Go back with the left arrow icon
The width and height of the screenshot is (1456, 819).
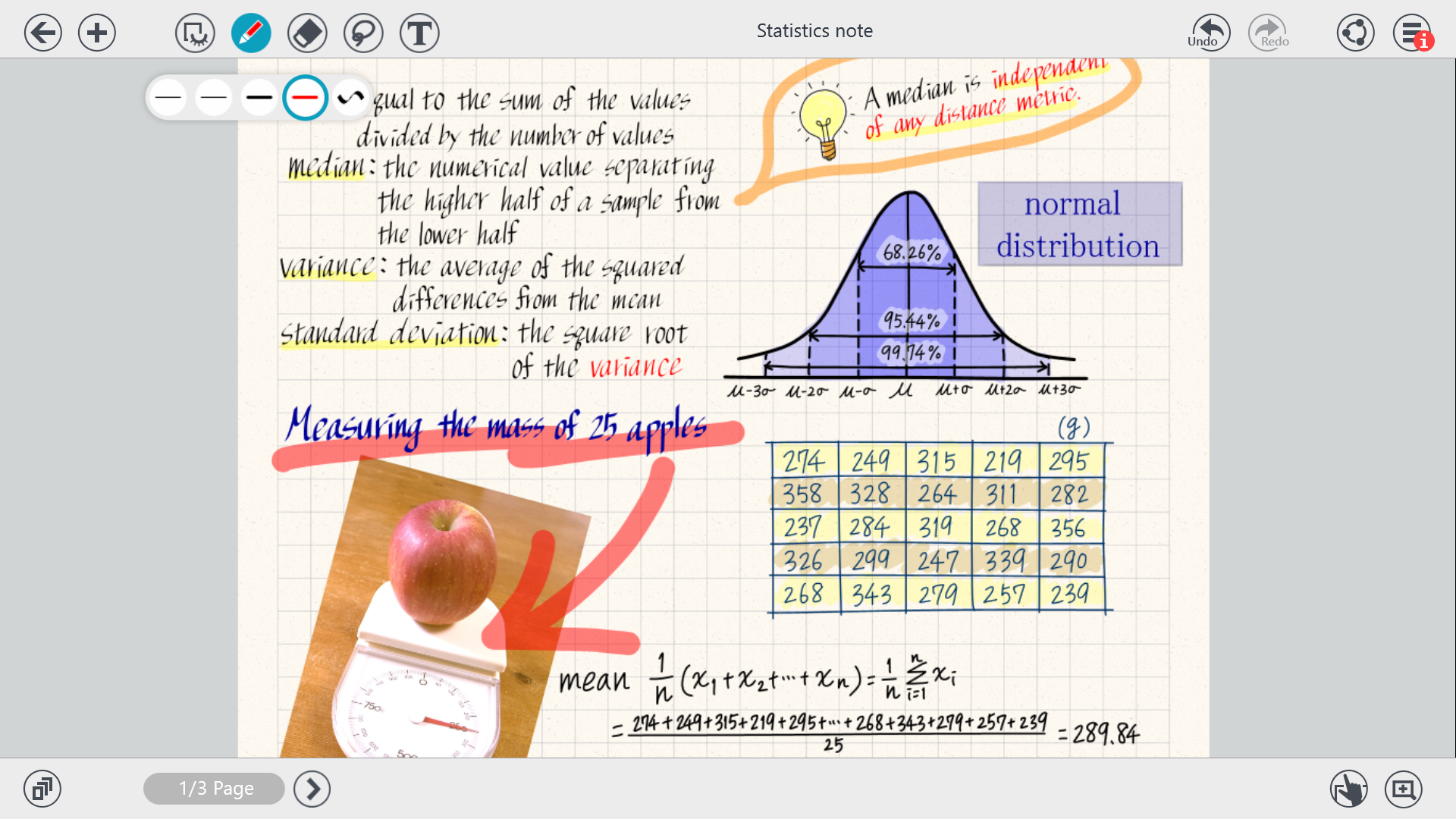coord(42,33)
